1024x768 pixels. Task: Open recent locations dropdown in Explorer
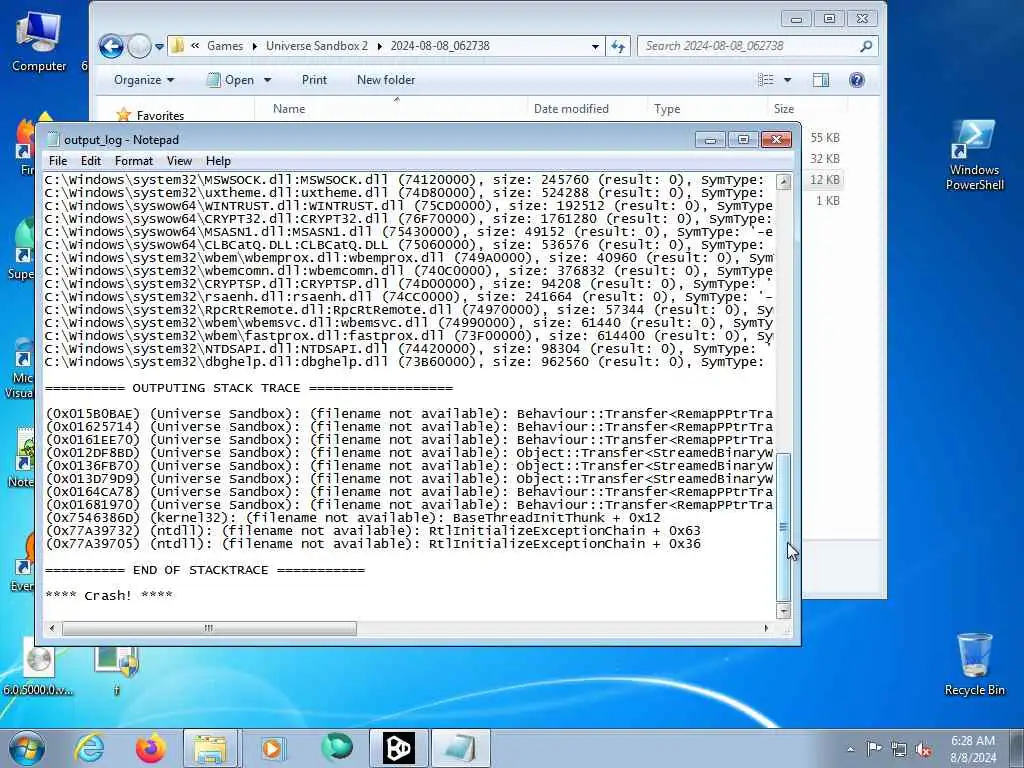[x=159, y=47]
